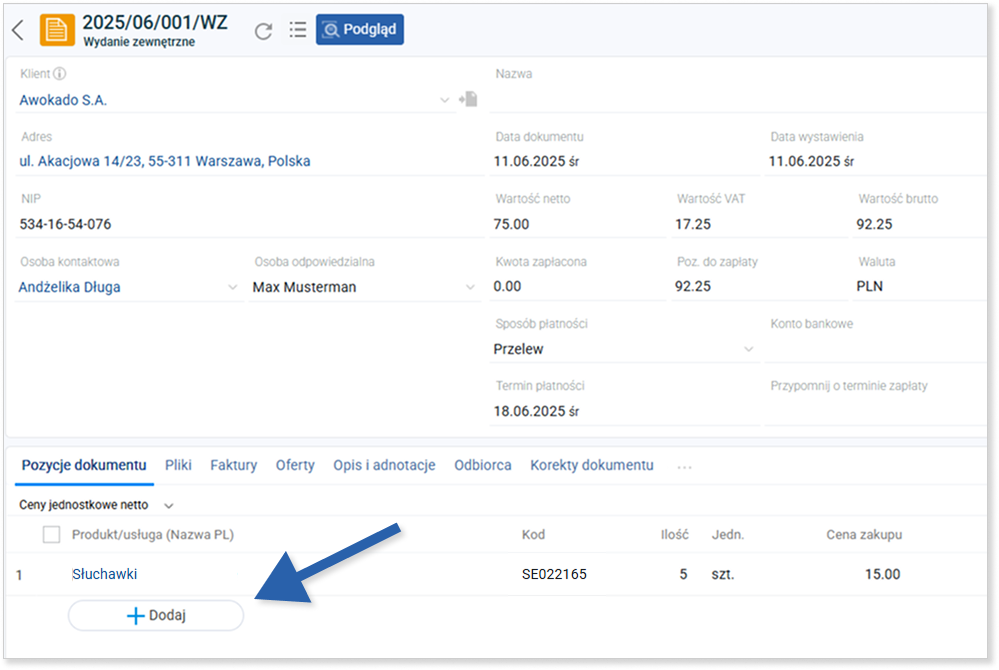Click the Dodaj add position button

[x=156, y=616]
